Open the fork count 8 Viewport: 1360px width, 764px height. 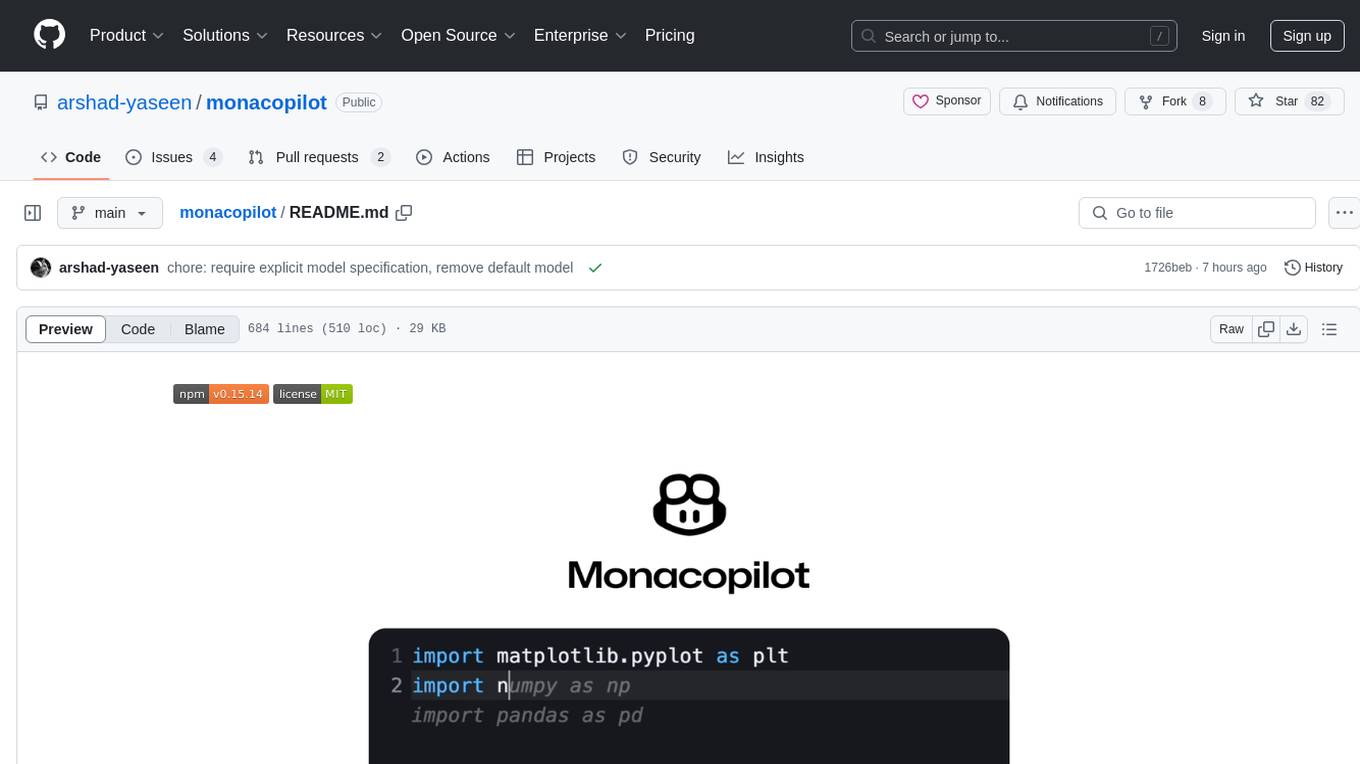tap(1202, 101)
